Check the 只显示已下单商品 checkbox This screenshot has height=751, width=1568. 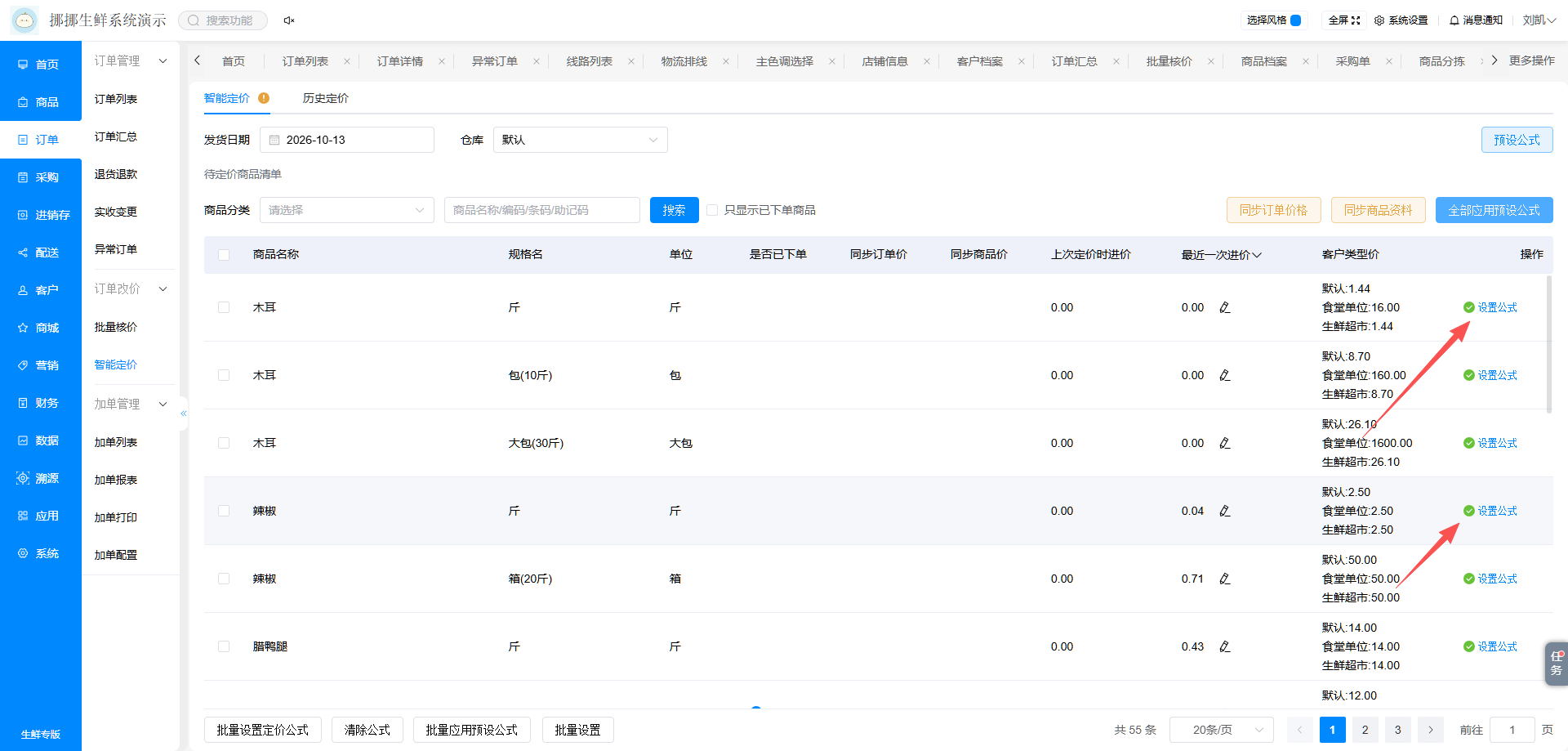tap(712, 210)
